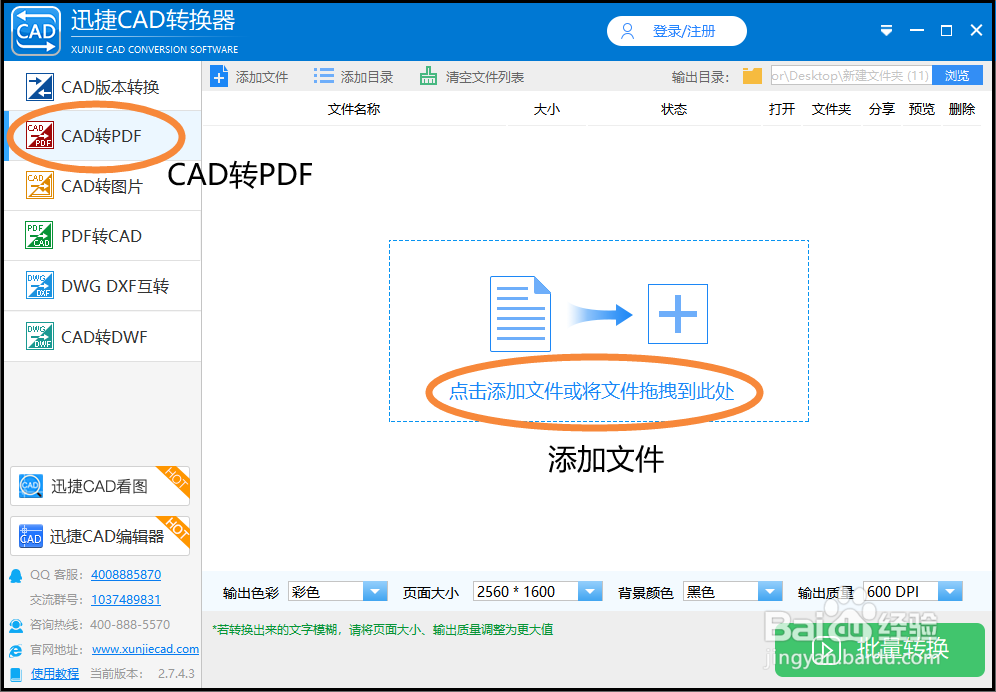The image size is (996, 692).
Task: Select the CAD转图片 conversion tool in sidebar
Action: coord(100,186)
